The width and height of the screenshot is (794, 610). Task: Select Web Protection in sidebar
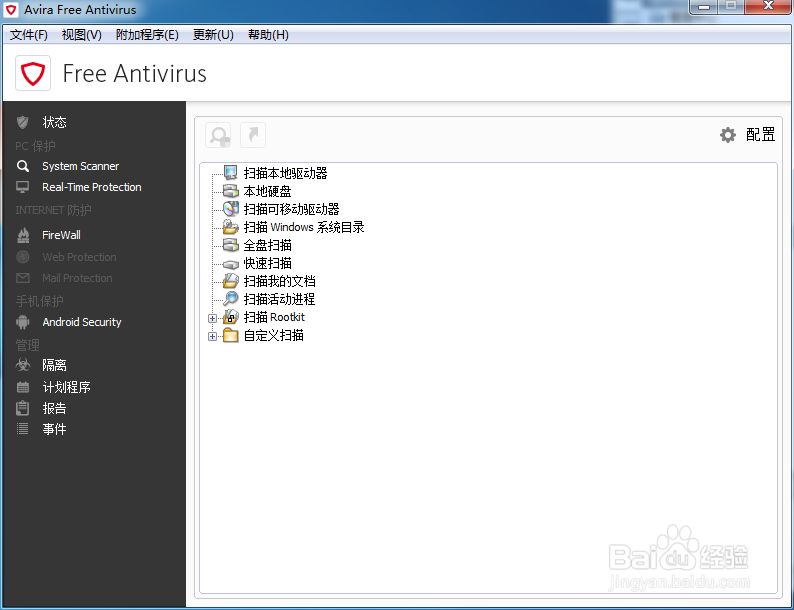click(79, 257)
